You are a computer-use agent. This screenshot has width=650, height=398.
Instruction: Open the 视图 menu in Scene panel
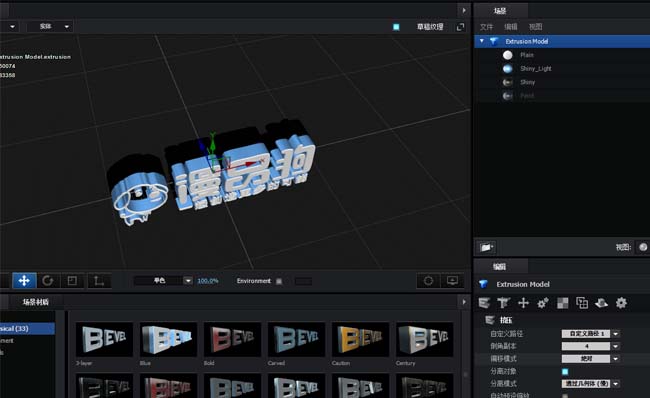click(x=535, y=27)
